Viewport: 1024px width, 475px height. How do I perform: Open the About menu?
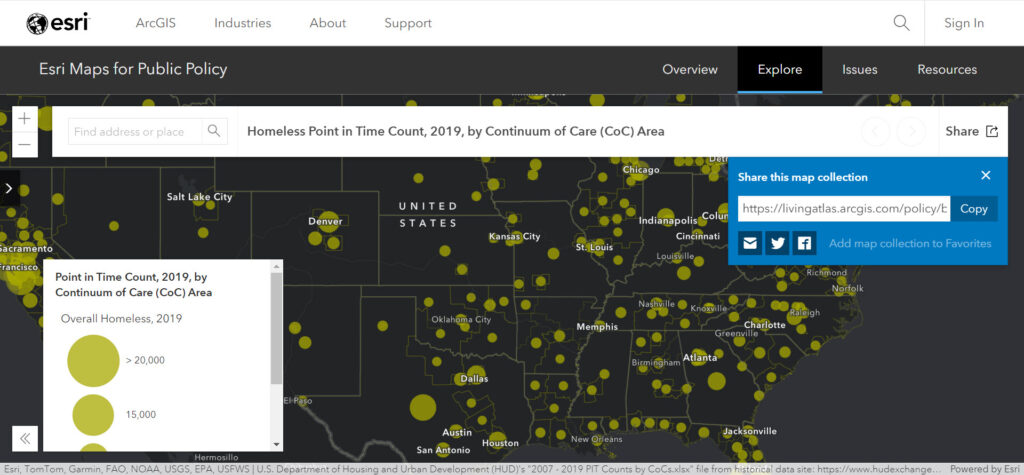[327, 23]
